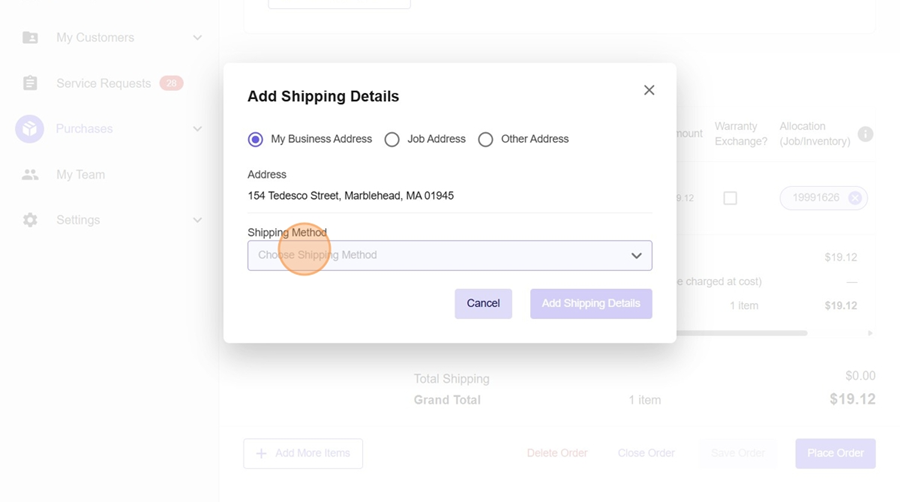Screen dimensions: 900x502
Task: Open My Team menu item
Action: pyautogui.click(x=80, y=175)
